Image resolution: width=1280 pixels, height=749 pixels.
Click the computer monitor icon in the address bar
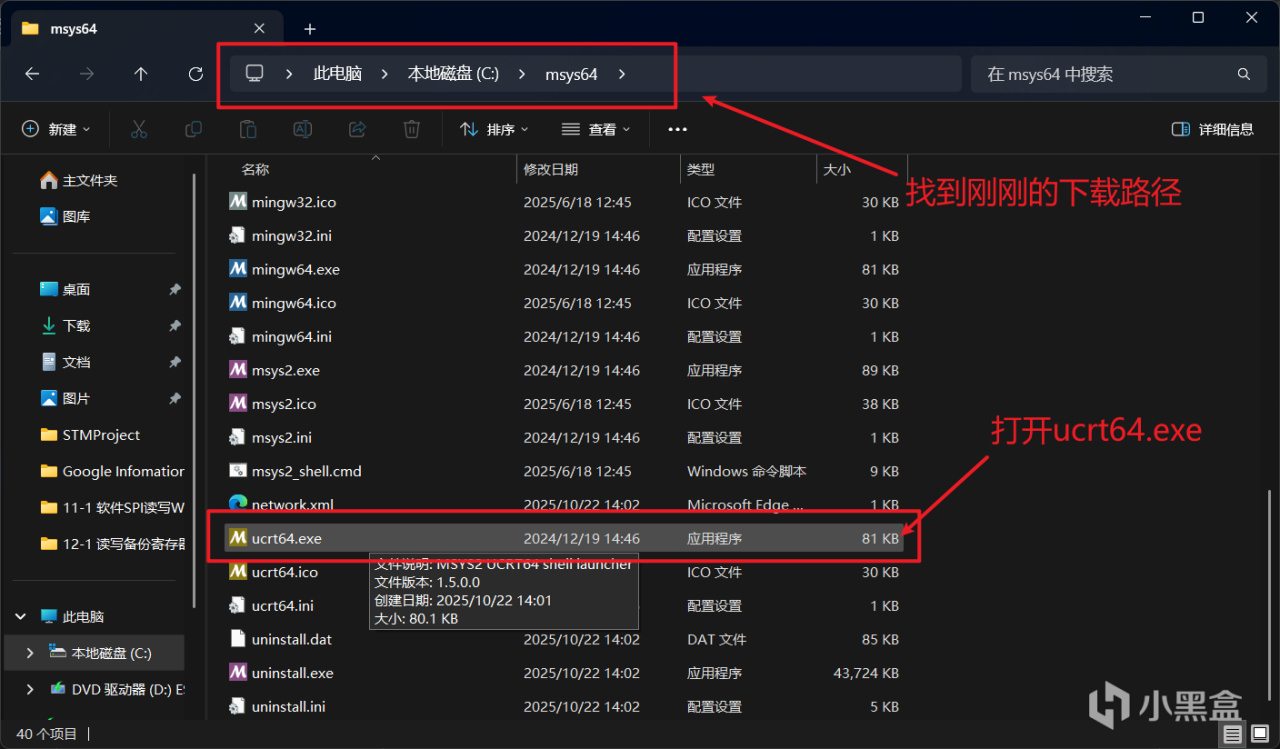click(x=255, y=73)
